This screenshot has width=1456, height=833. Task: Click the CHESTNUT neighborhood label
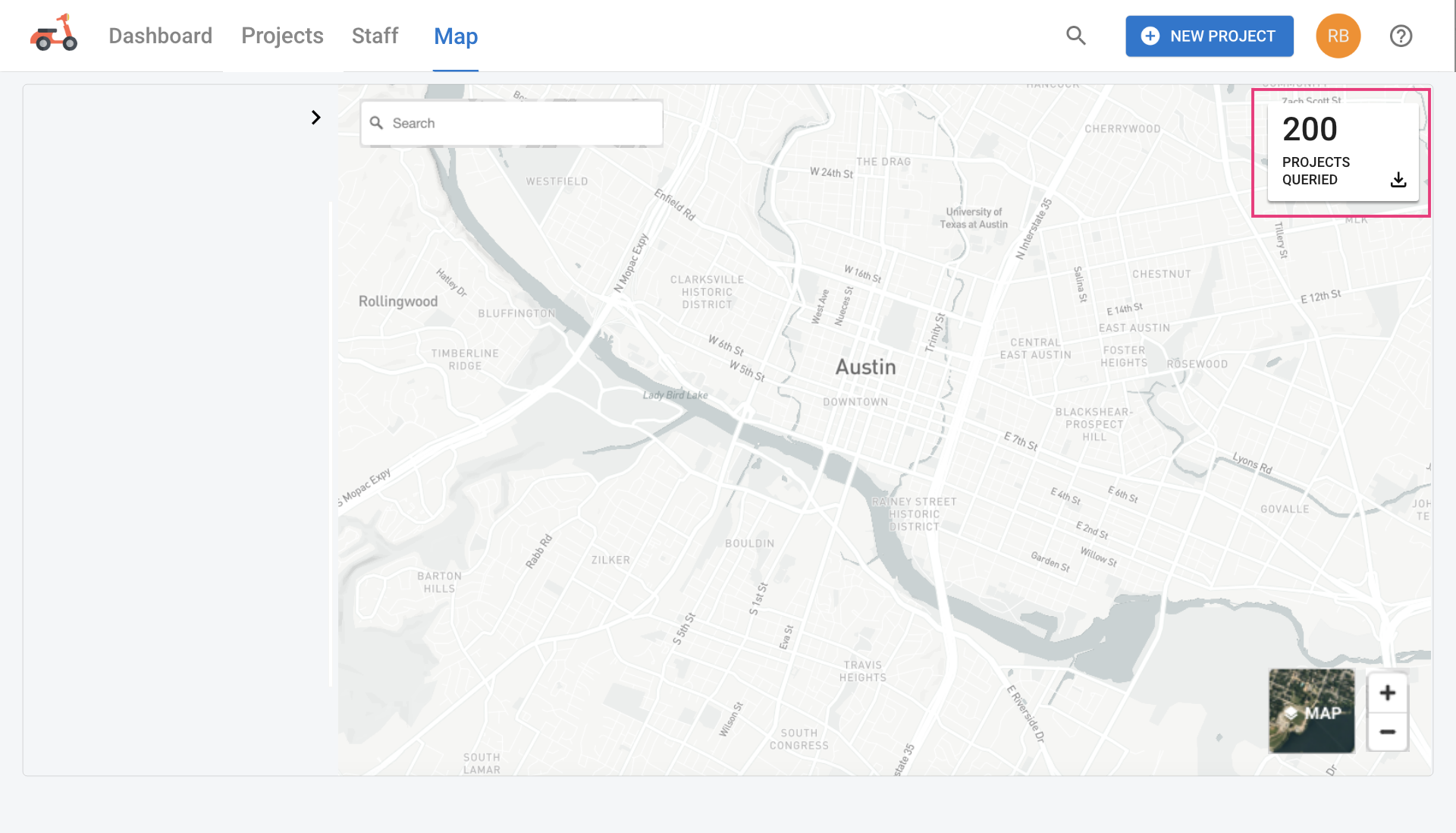[x=1162, y=274]
